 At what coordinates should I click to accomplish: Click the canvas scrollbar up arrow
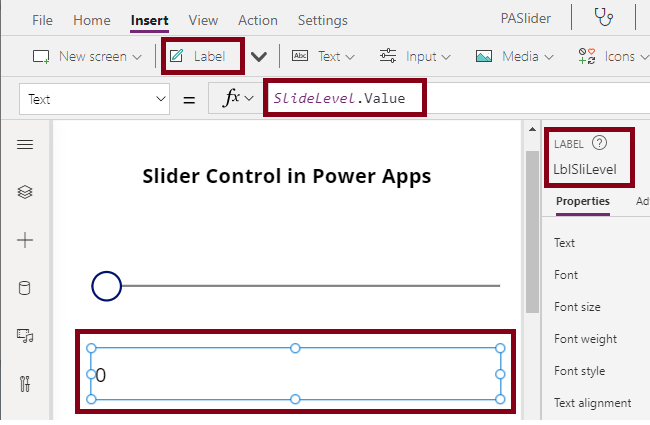532,129
